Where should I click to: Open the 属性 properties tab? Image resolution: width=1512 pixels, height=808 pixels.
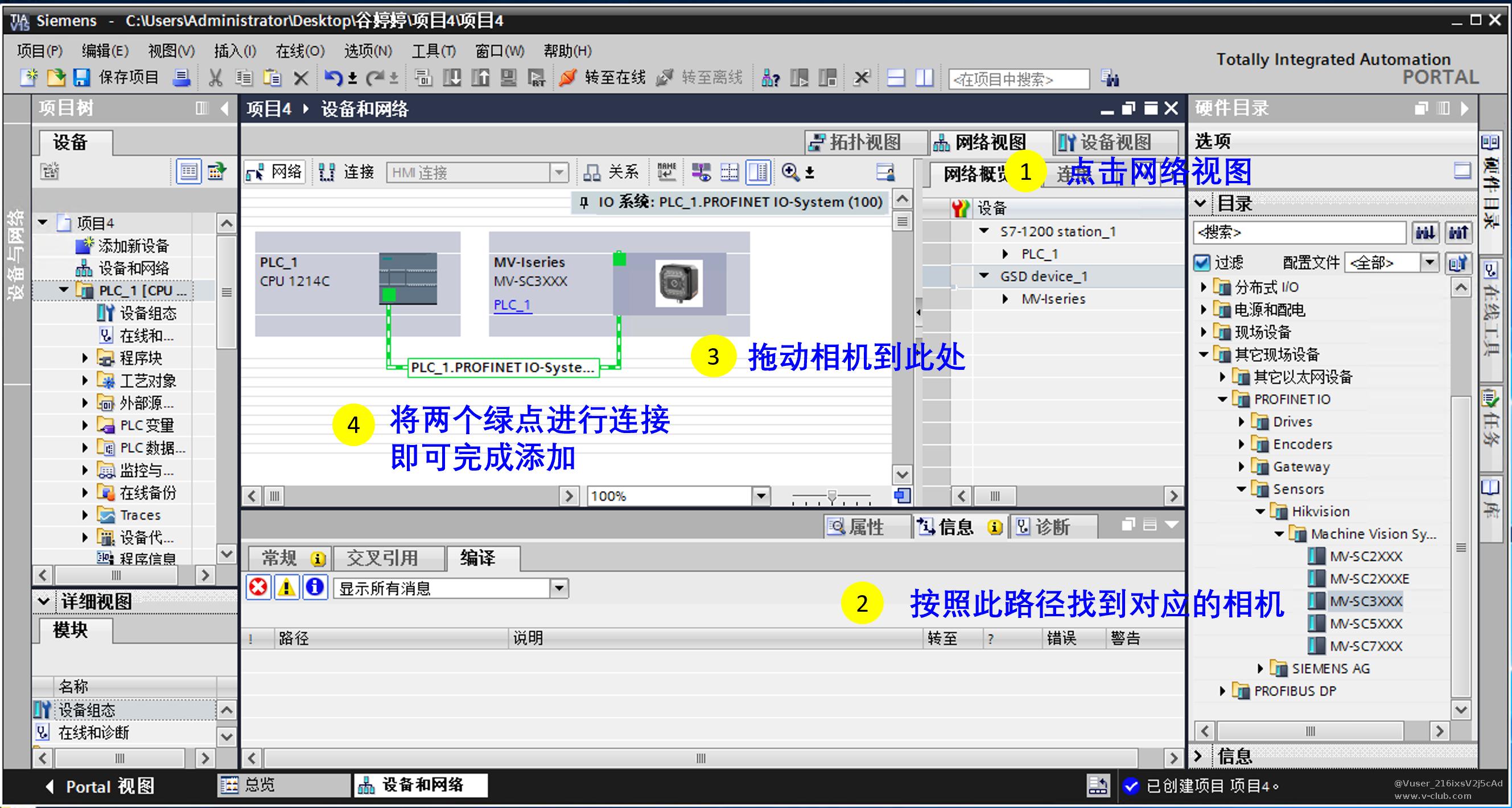tap(866, 526)
